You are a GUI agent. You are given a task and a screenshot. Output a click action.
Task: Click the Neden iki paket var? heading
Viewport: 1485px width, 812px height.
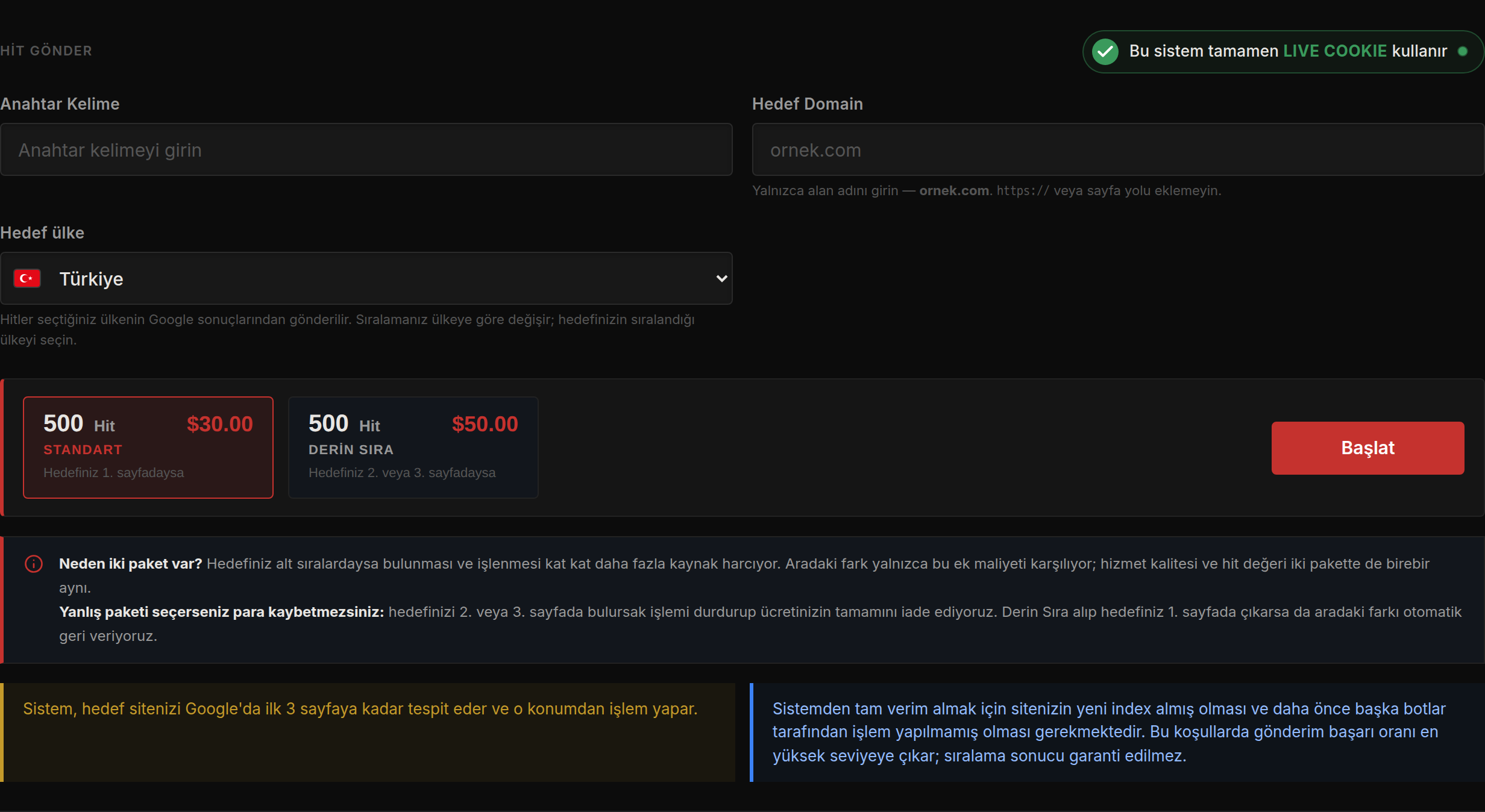(130, 564)
